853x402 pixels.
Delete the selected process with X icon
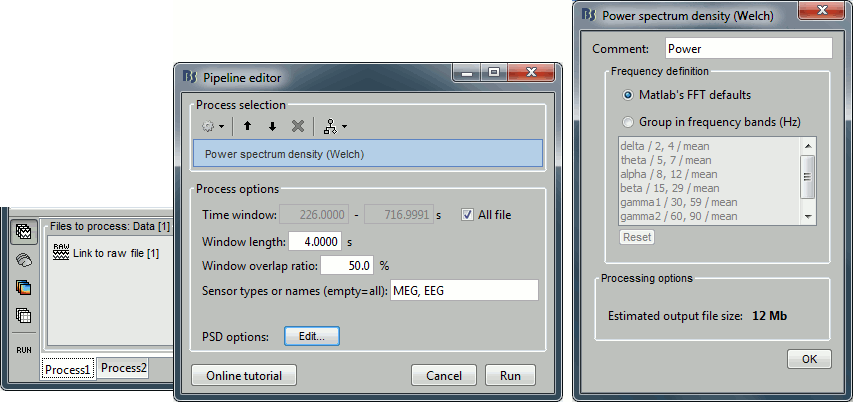(x=297, y=126)
